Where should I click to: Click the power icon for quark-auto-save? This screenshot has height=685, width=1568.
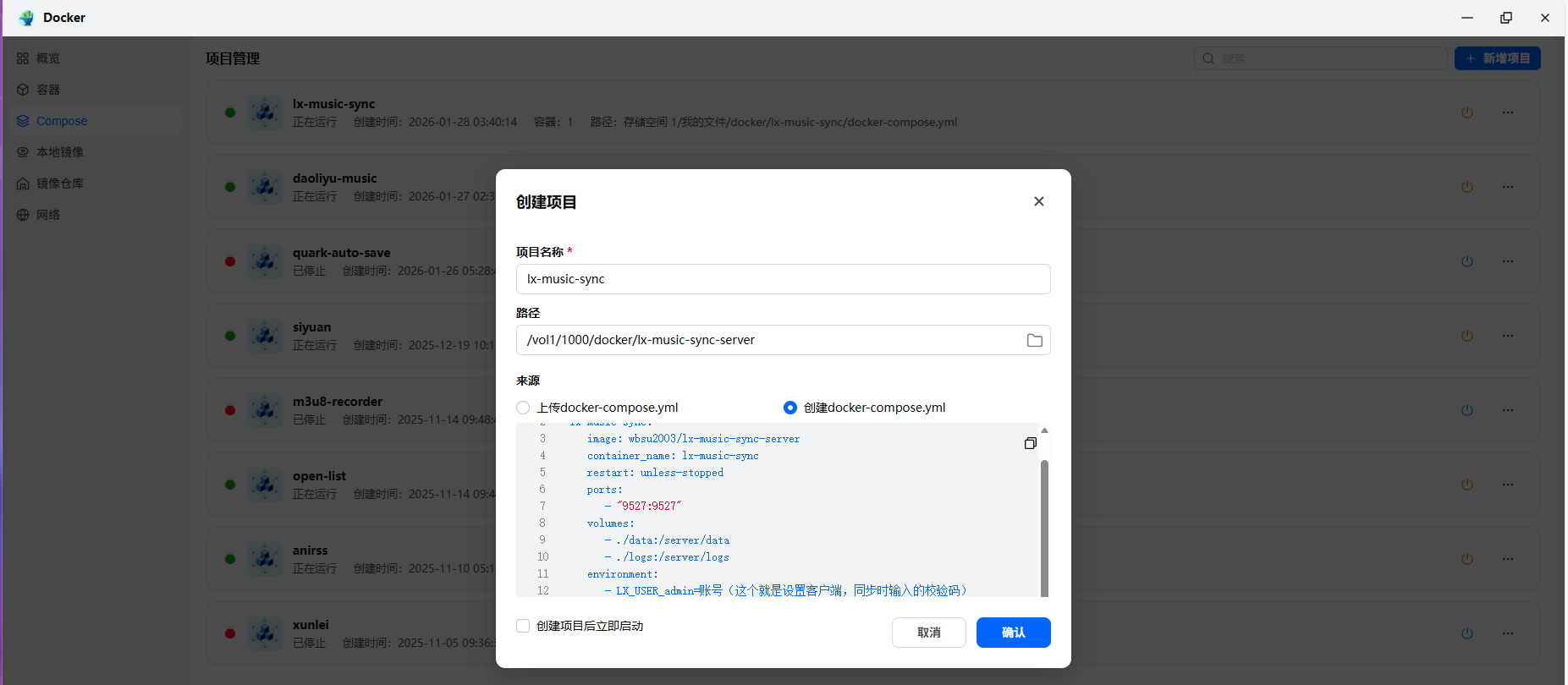[1467, 261]
